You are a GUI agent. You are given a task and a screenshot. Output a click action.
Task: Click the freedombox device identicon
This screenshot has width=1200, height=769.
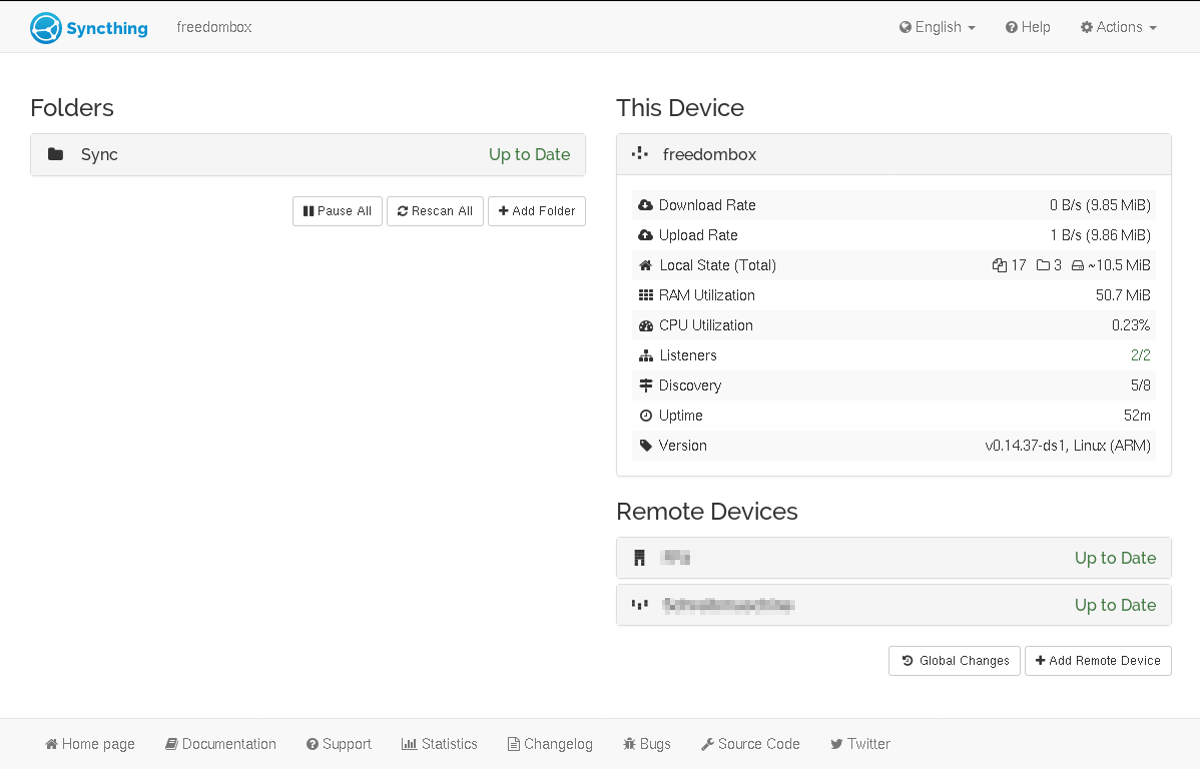point(640,154)
